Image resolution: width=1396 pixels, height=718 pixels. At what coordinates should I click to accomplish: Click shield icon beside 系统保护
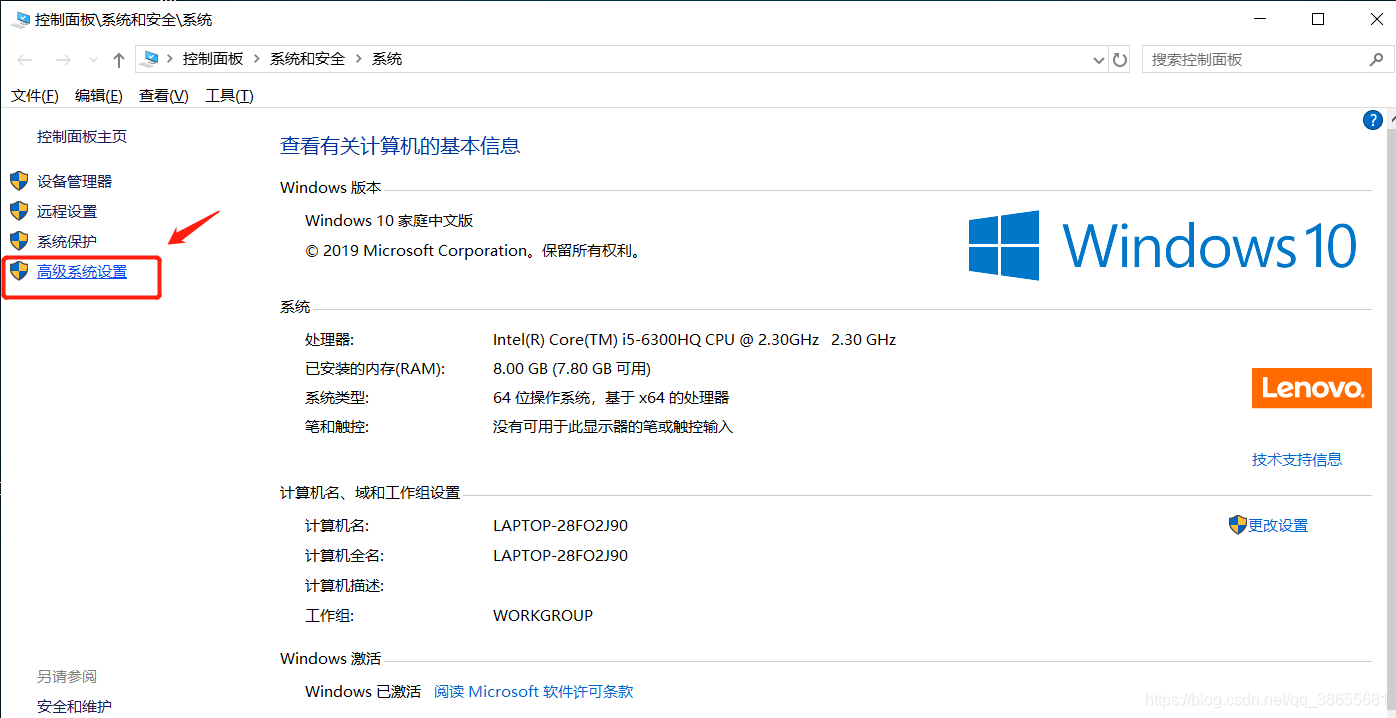(x=19, y=241)
